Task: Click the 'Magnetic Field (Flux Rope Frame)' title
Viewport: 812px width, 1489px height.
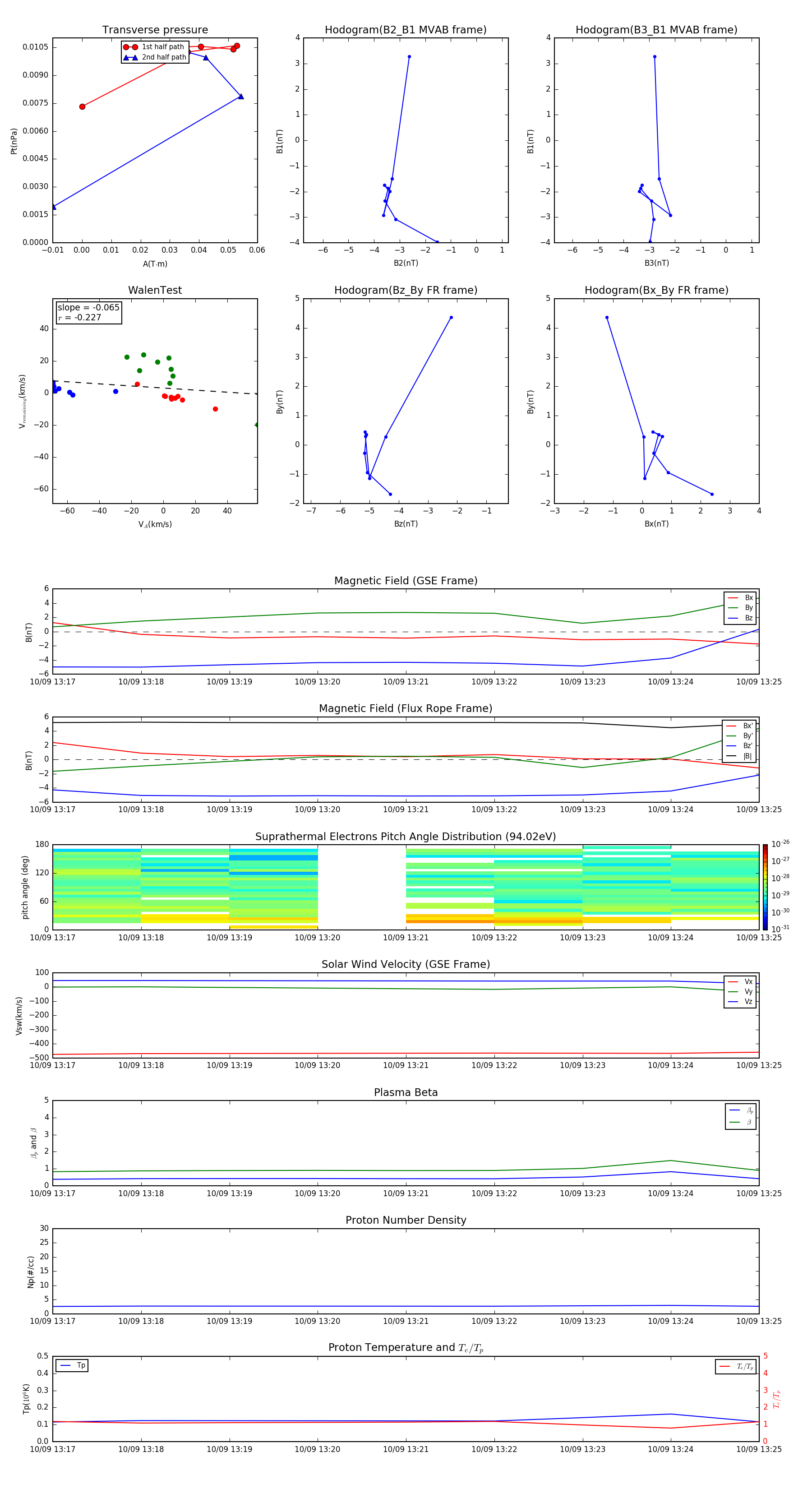Action: 406,709
